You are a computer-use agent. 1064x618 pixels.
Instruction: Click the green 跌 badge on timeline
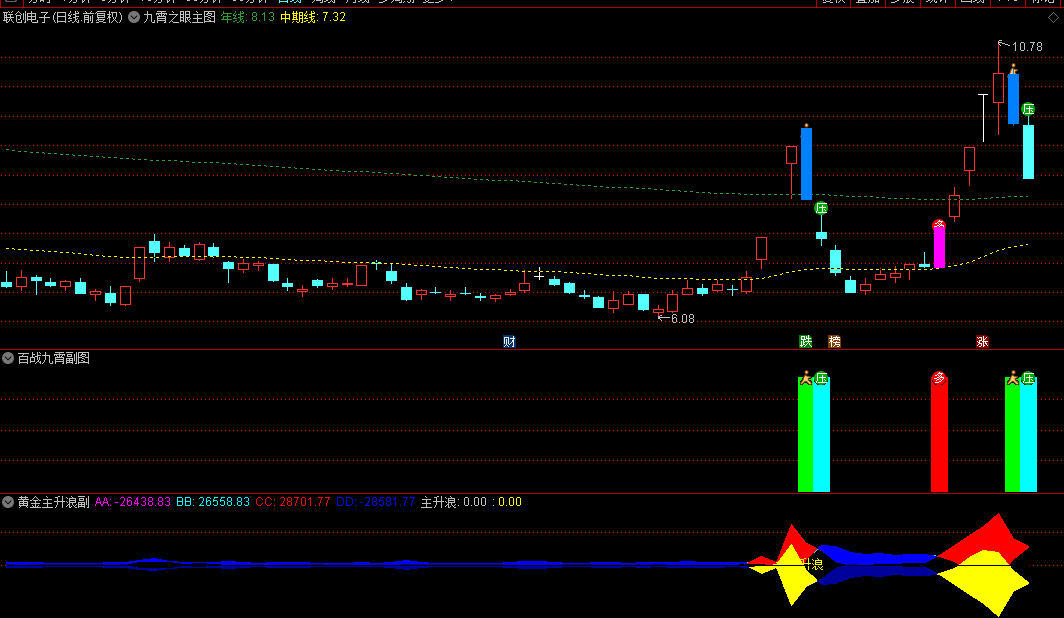tap(805, 342)
